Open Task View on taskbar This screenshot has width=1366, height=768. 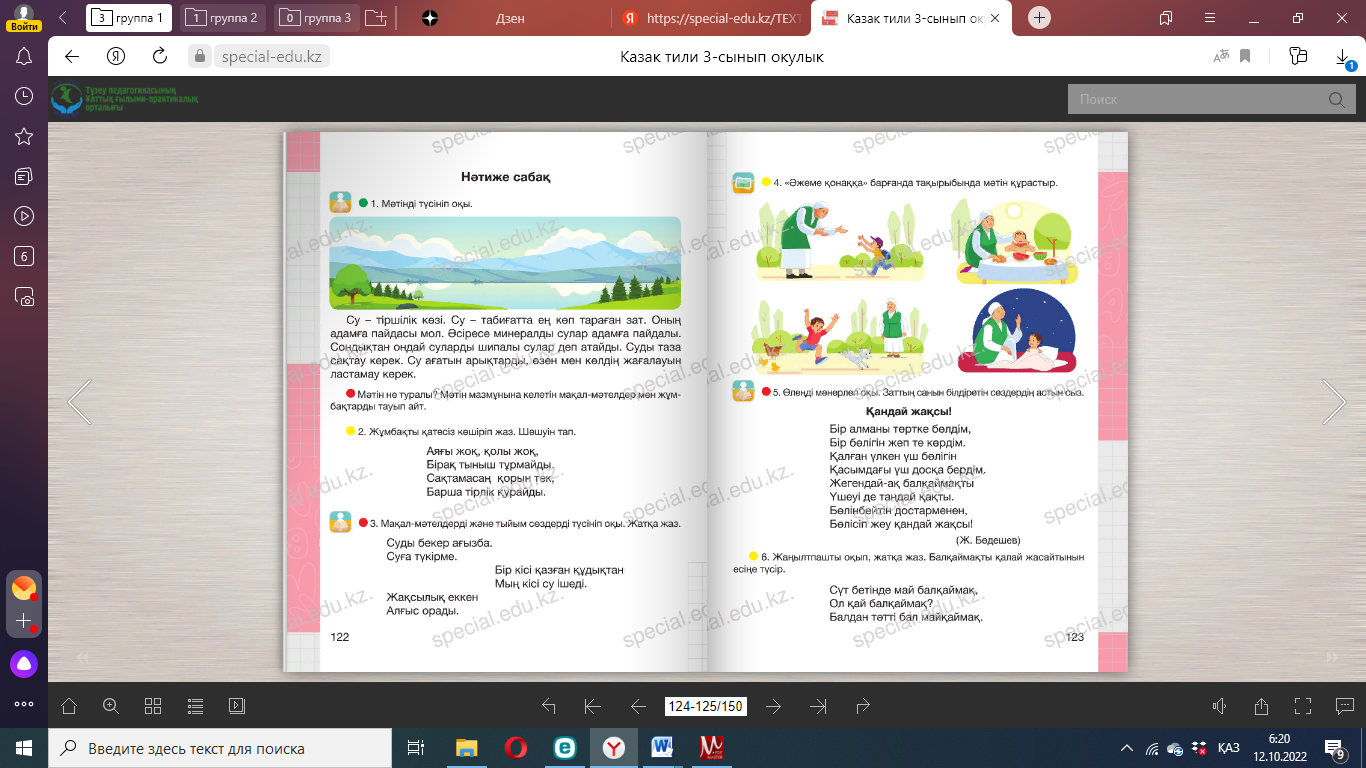click(x=417, y=747)
